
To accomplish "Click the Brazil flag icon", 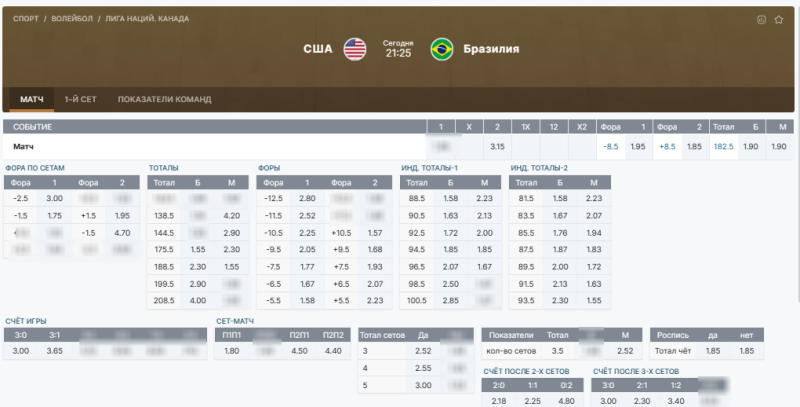I will tap(442, 49).
